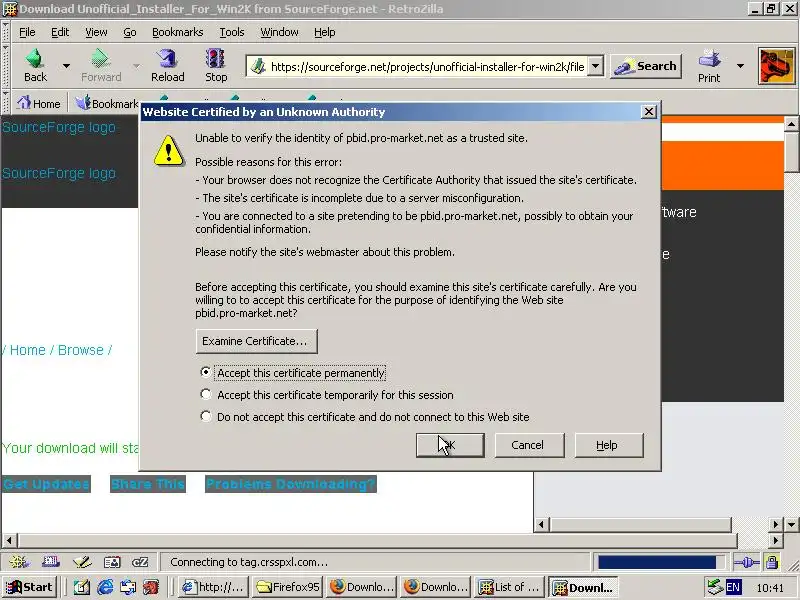Collapse the menu bar toolbar grippy
The width and height of the screenshot is (800, 600).
click(6, 32)
